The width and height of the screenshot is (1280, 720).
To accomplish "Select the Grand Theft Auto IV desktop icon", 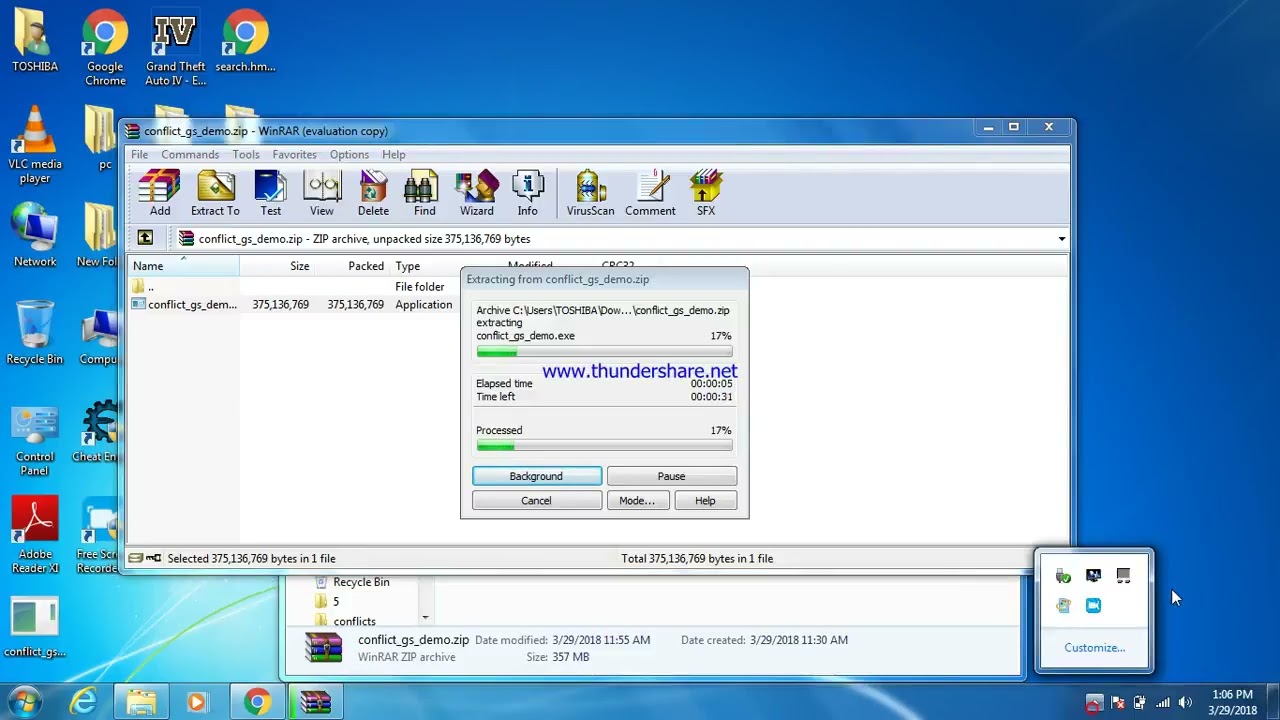I will [x=175, y=48].
